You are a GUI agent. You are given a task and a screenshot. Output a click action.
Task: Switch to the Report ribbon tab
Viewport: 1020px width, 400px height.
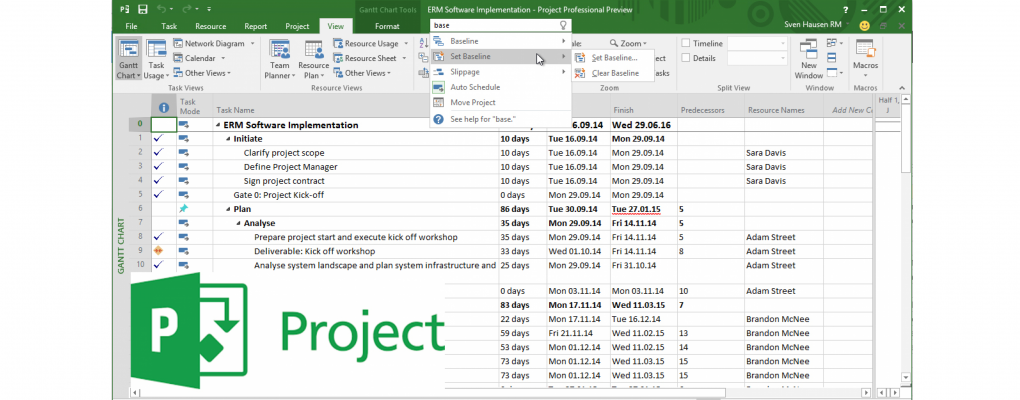tap(256, 26)
